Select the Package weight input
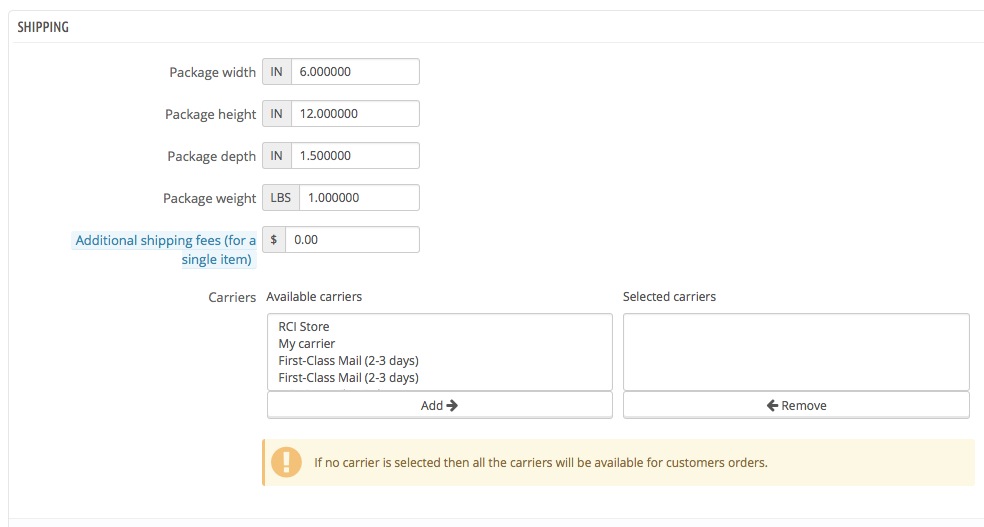 coord(358,198)
